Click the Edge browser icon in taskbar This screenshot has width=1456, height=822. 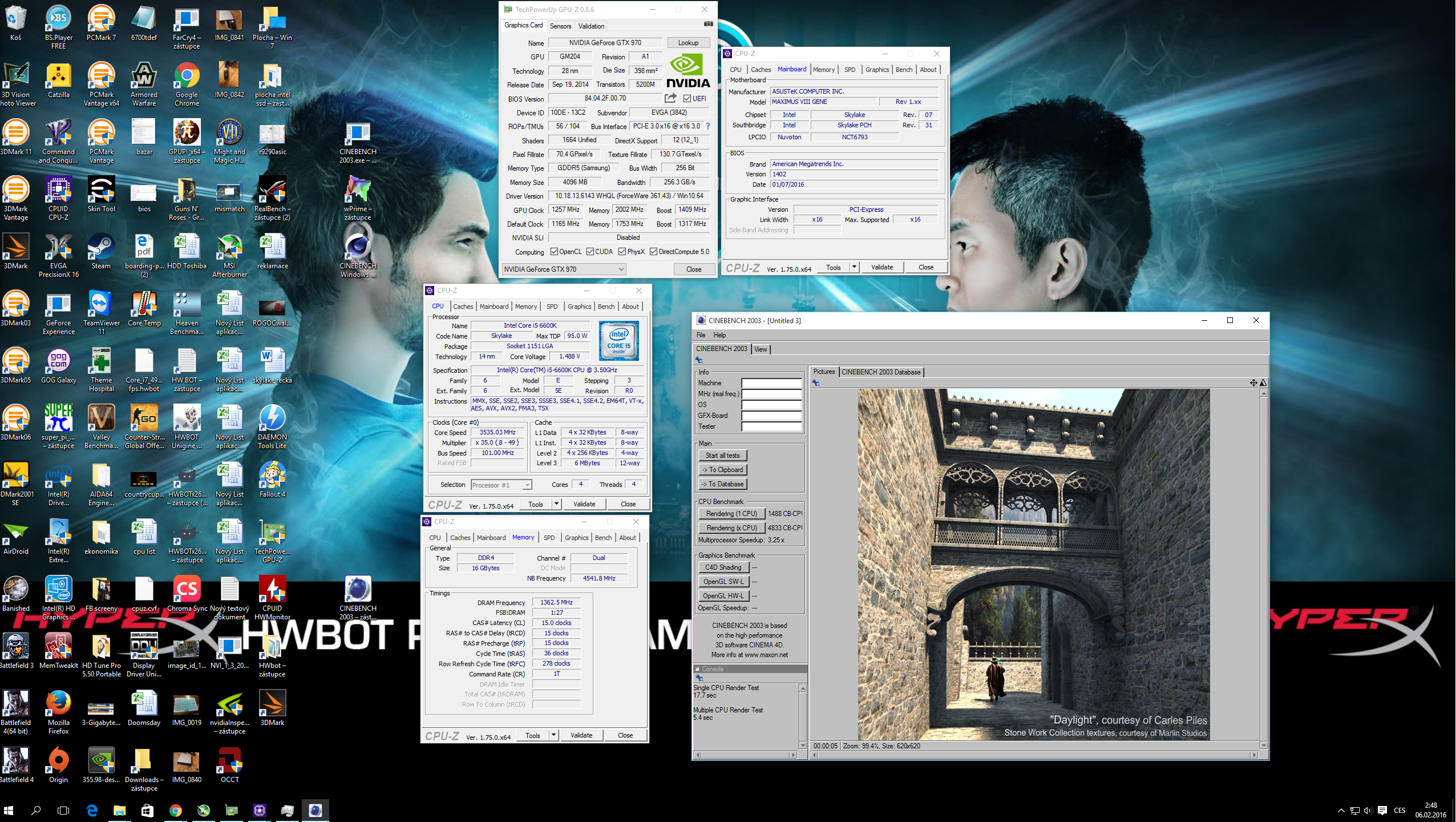[91, 810]
